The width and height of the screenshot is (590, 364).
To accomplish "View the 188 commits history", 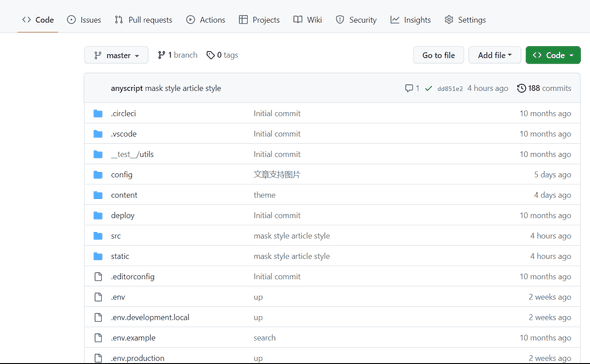I will 544,88.
